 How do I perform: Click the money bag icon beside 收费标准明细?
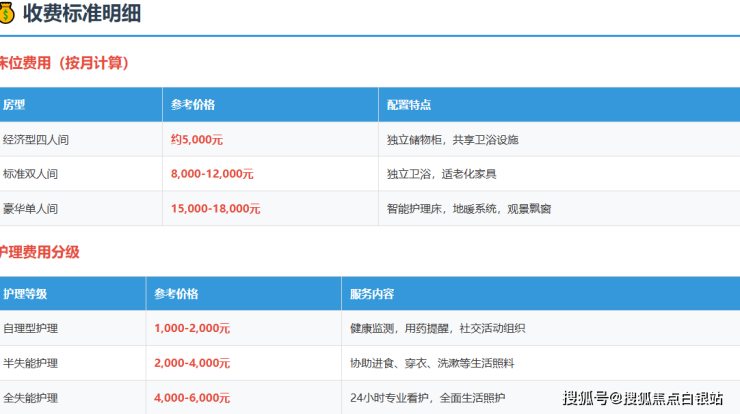click(x=8, y=12)
